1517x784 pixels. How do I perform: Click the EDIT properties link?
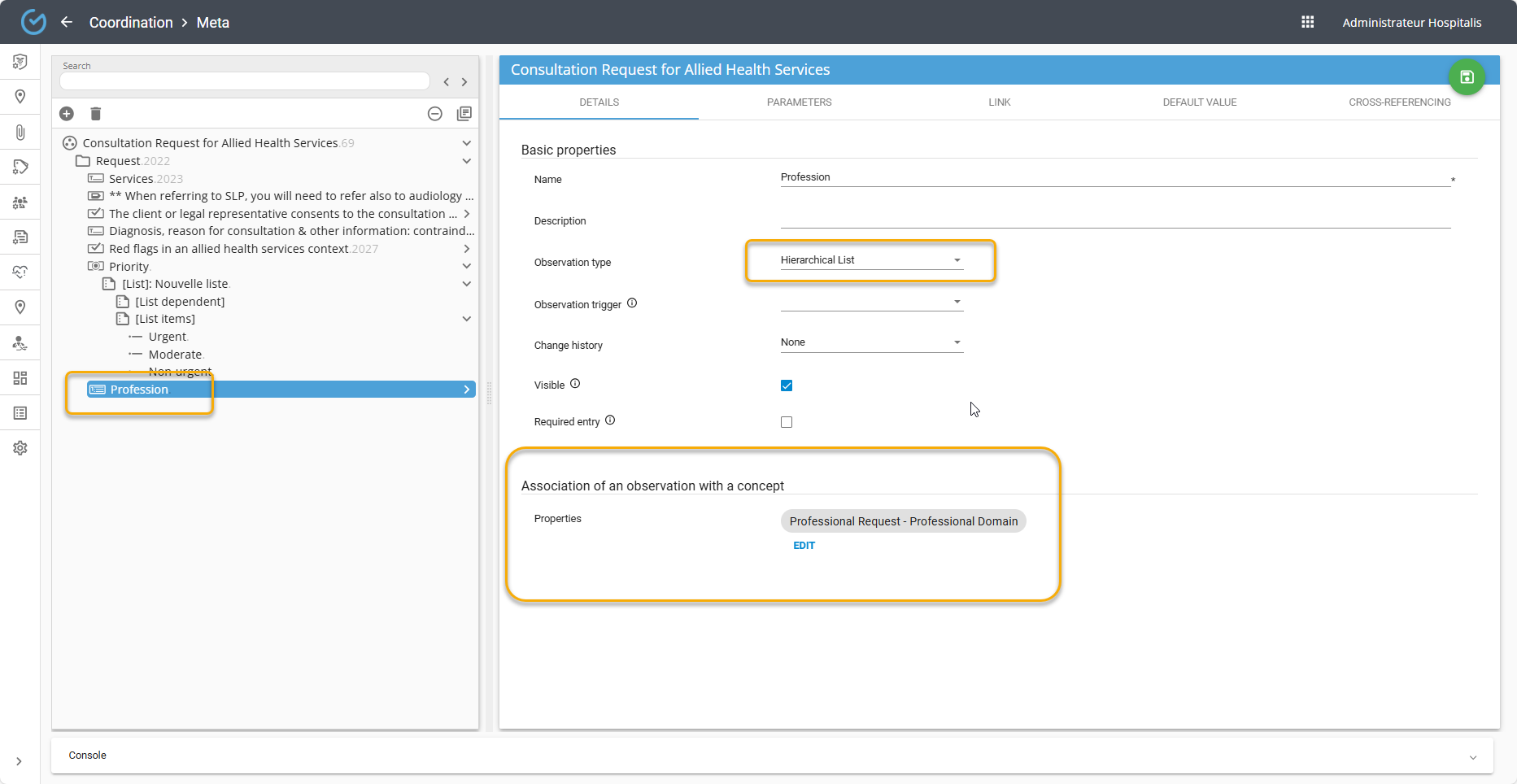(804, 546)
